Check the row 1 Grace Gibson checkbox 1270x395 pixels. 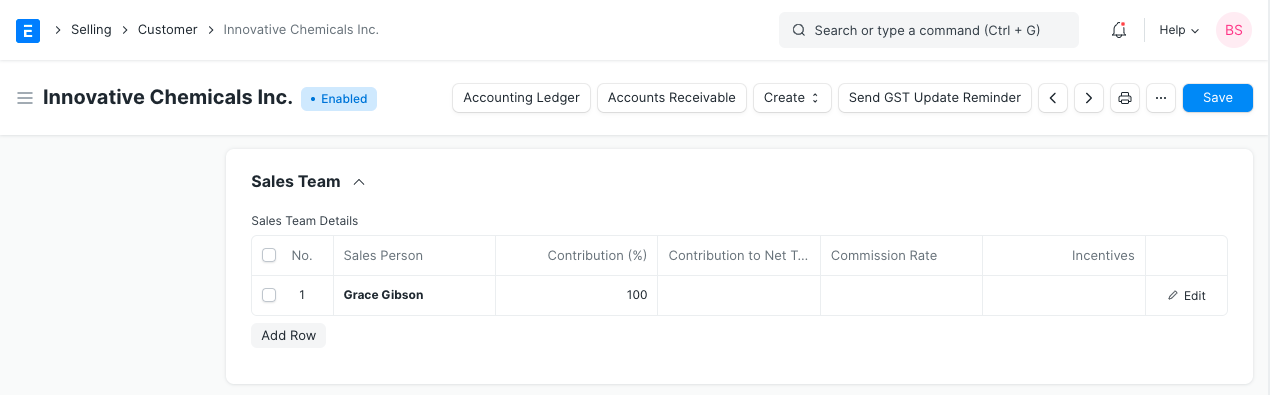(269, 295)
